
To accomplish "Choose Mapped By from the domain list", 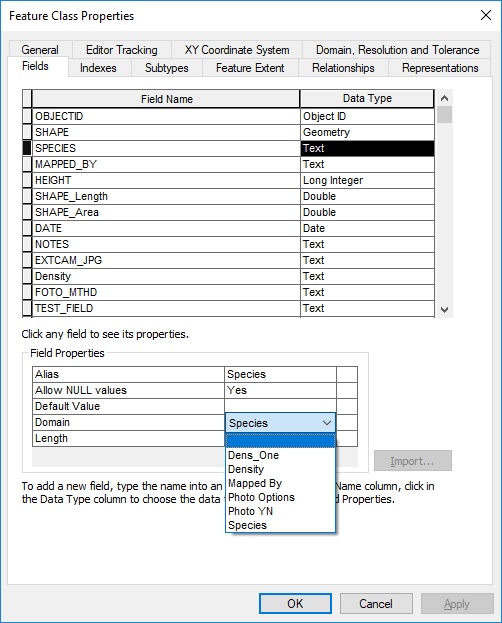I will coord(280,483).
